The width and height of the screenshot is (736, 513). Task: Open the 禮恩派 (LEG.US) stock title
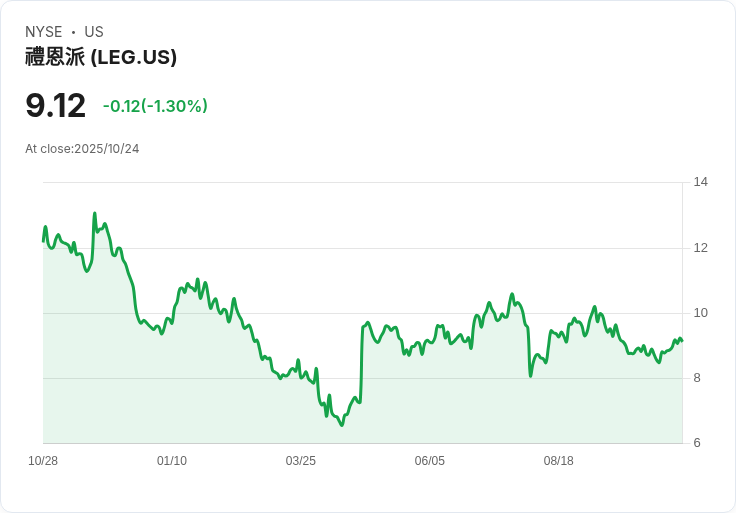pyautogui.click(x=101, y=57)
